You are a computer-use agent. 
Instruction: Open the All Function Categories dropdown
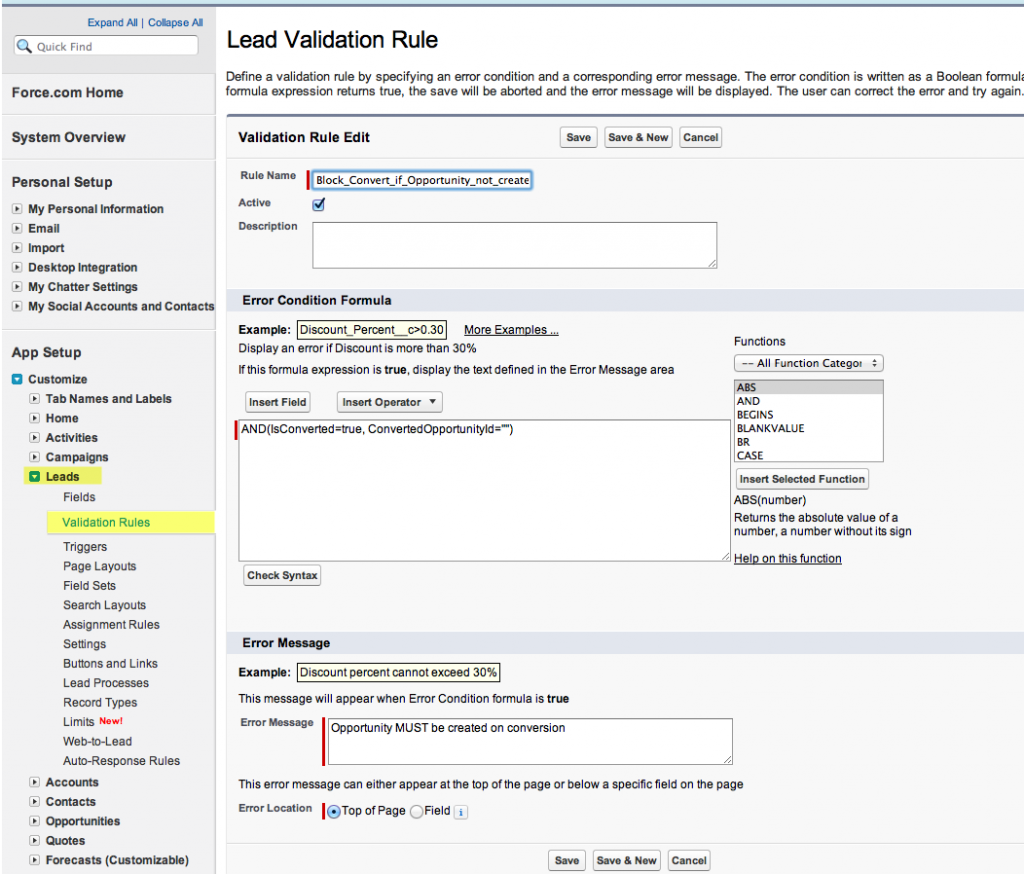pyautogui.click(x=808, y=363)
